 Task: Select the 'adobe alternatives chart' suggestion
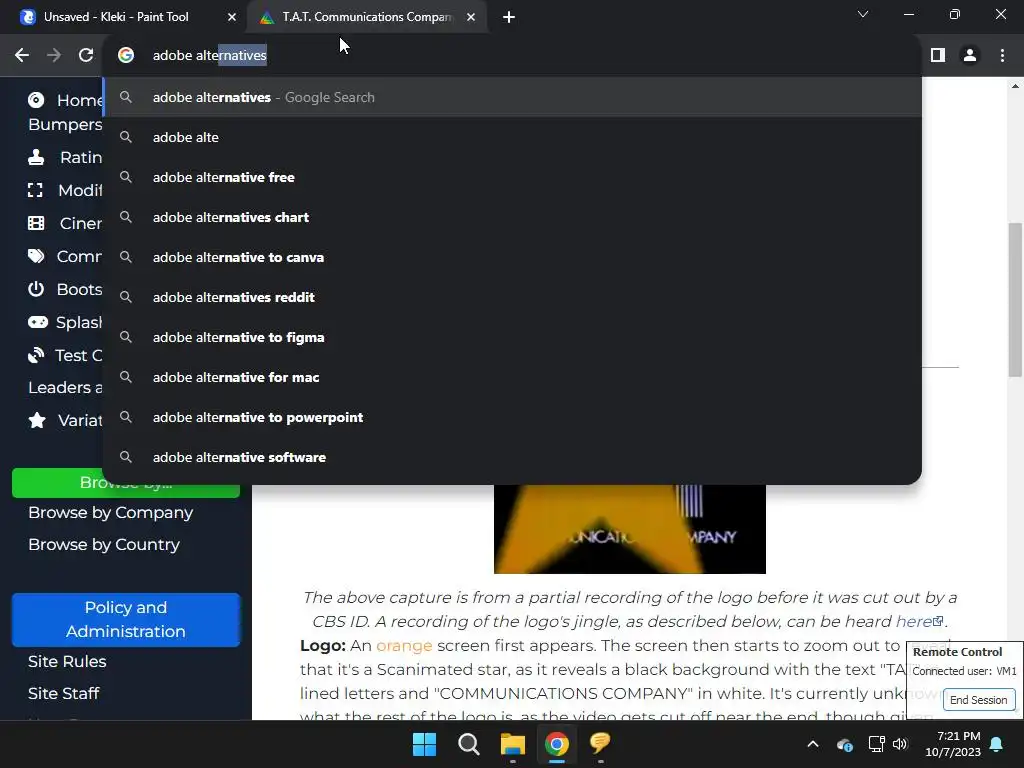pos(513,217)
